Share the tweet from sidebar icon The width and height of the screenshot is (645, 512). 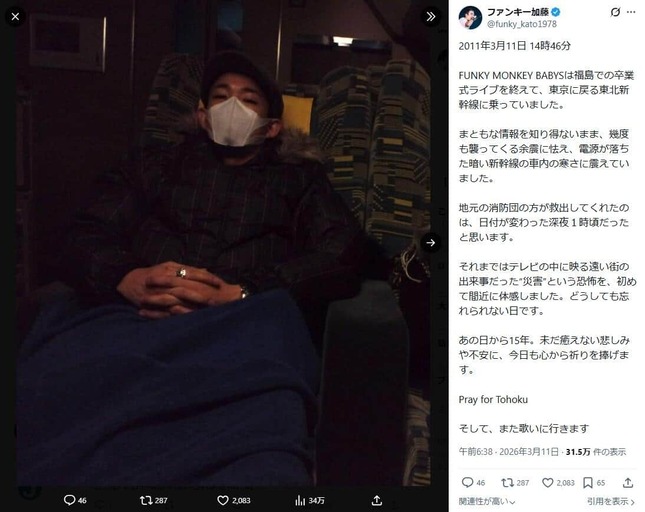click(x=628, y=482)
